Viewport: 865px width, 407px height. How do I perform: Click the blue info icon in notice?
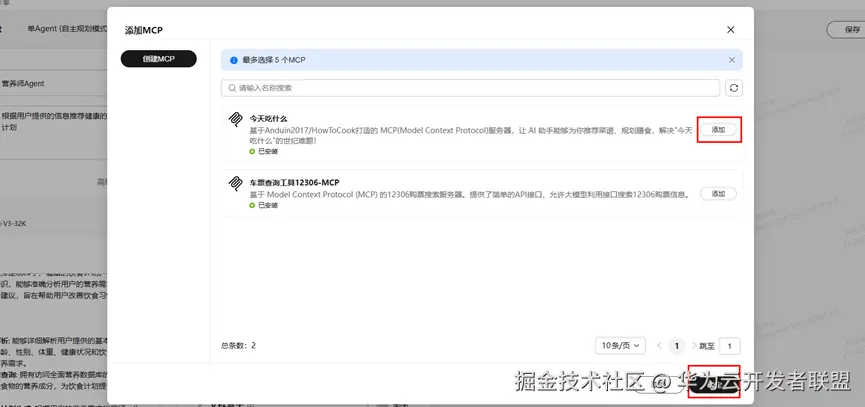click(234, 60)
